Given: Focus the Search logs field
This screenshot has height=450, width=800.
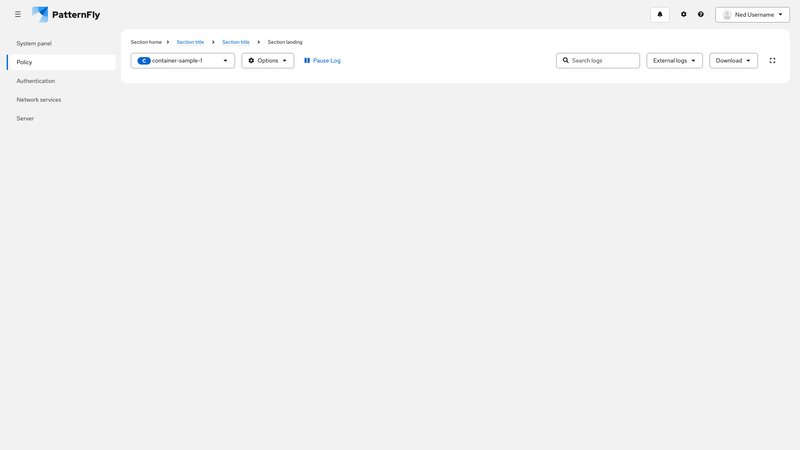Looking at the screenshot, I should tap(597, 61).
